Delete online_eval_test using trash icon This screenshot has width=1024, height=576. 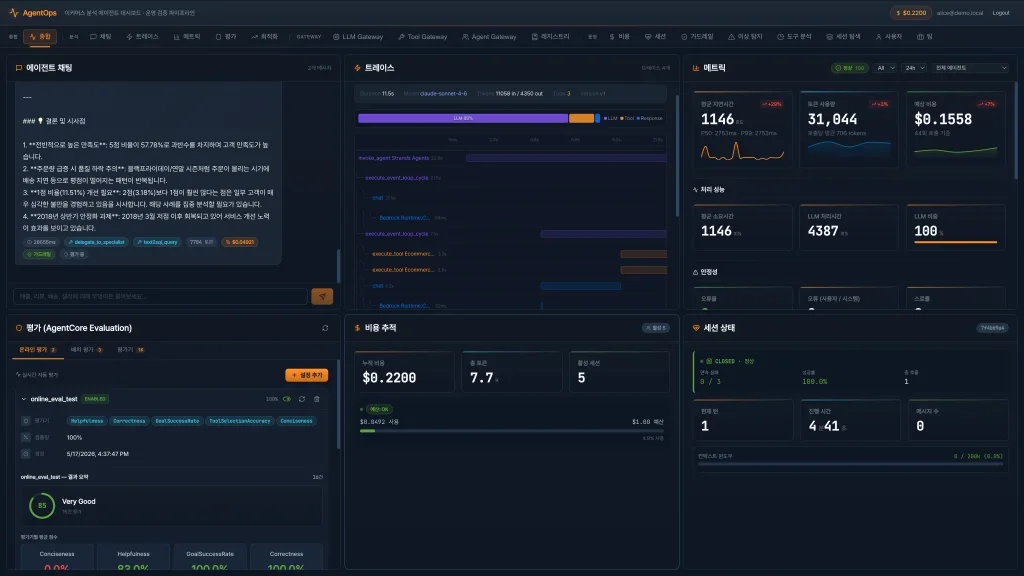click(x=317, y=399)
